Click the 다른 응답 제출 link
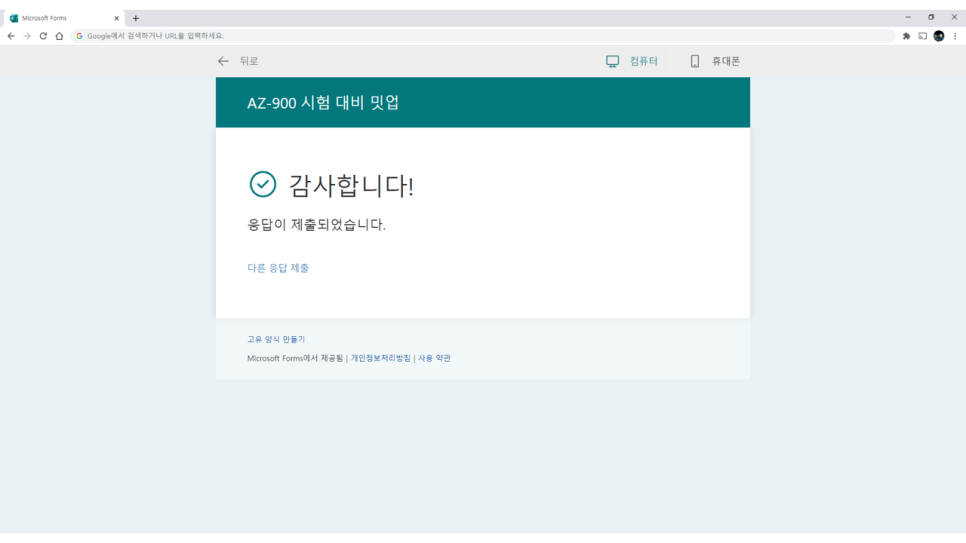Image resolution: width=966 pixels, height=543 pixels. [x=278, y=267]
